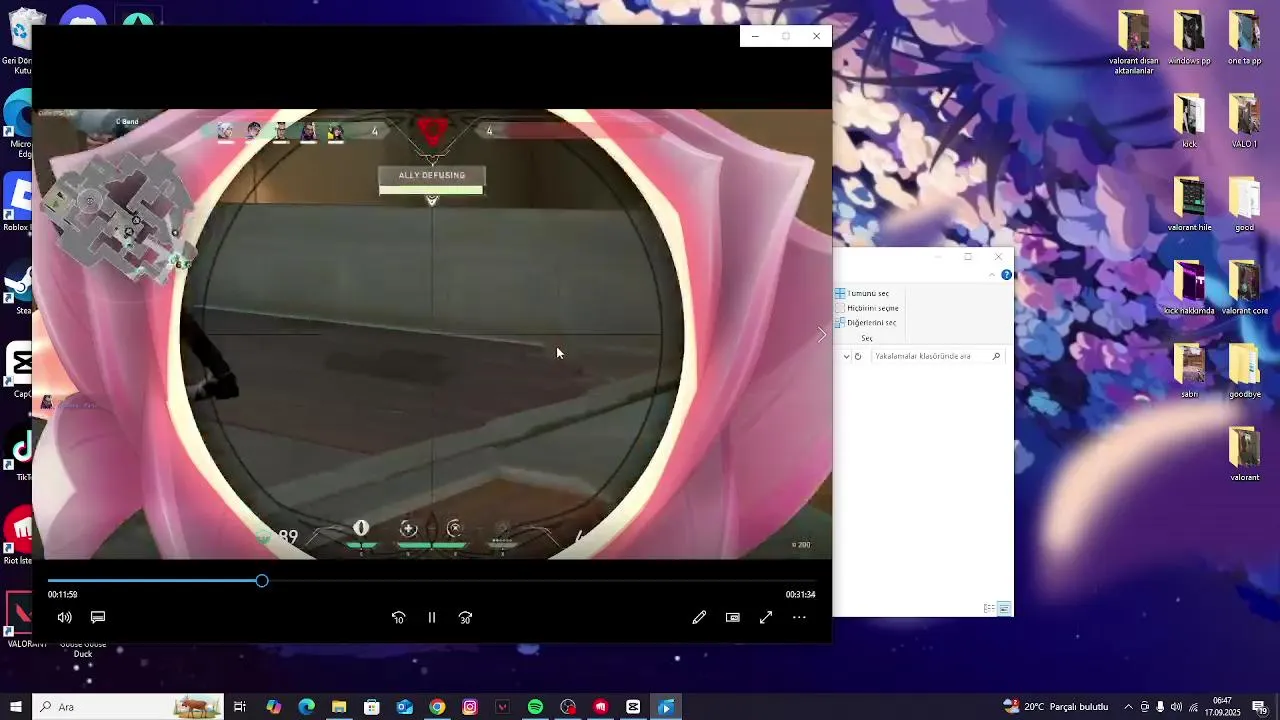Screen dimensions: 1280x720
Task: Skip forward 30 seconds in the video
Action: 465,618
